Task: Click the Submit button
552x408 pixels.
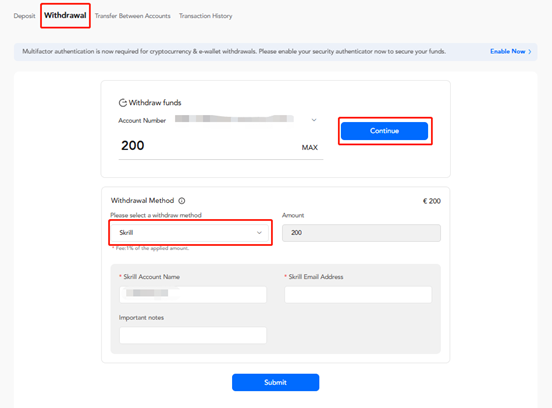Action: point(275,382)
